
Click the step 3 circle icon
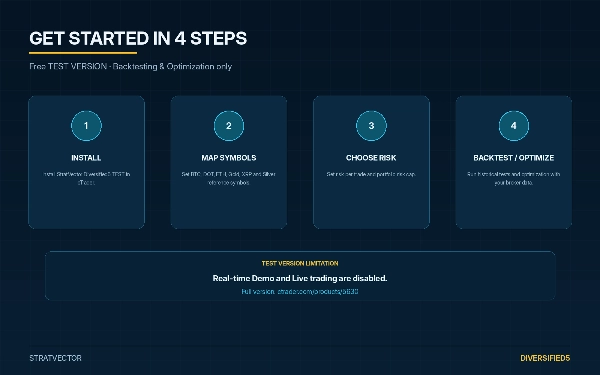[x=371, y=126]
